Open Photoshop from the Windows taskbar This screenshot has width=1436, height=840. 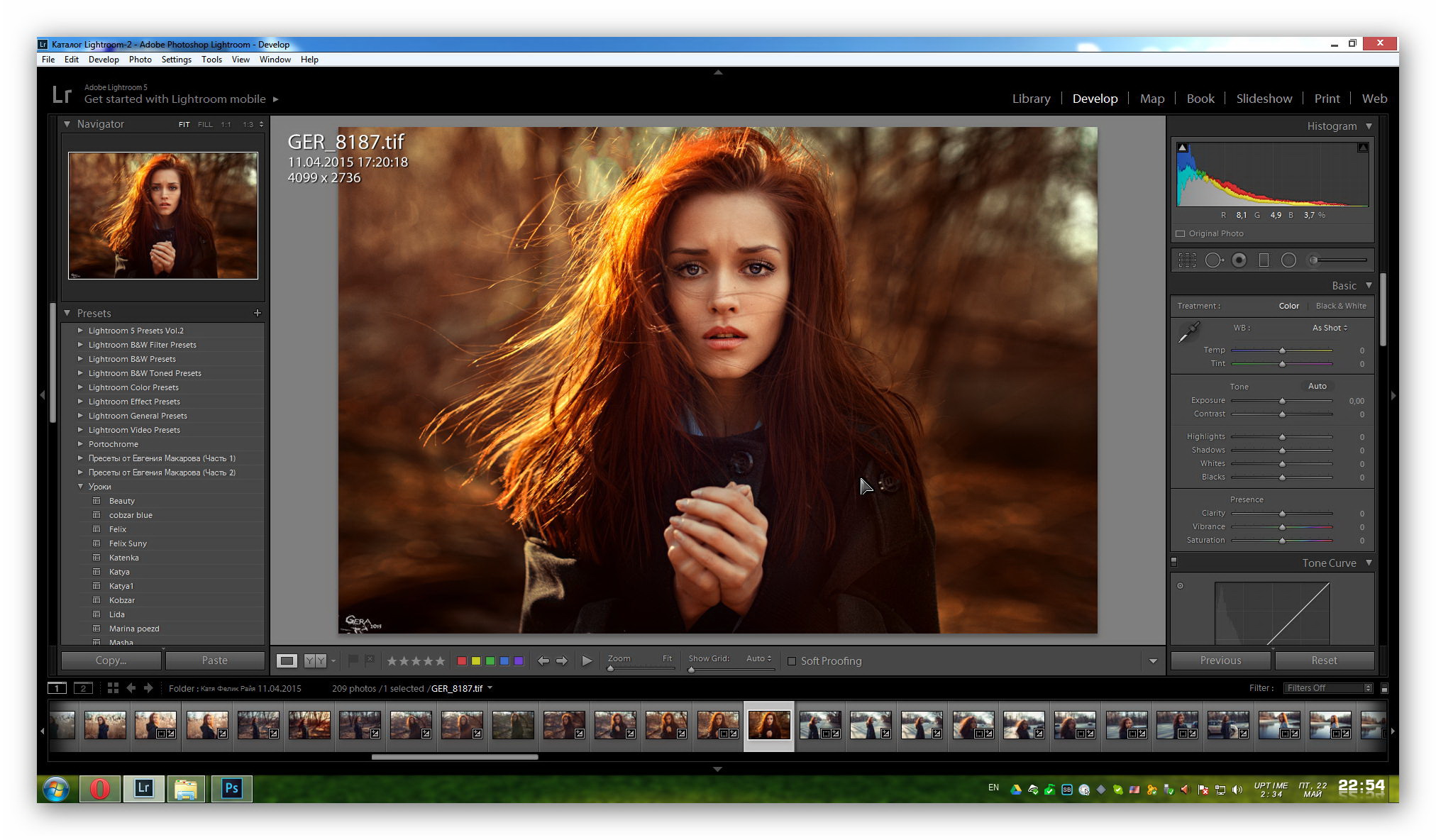click(x=232, y=788)
